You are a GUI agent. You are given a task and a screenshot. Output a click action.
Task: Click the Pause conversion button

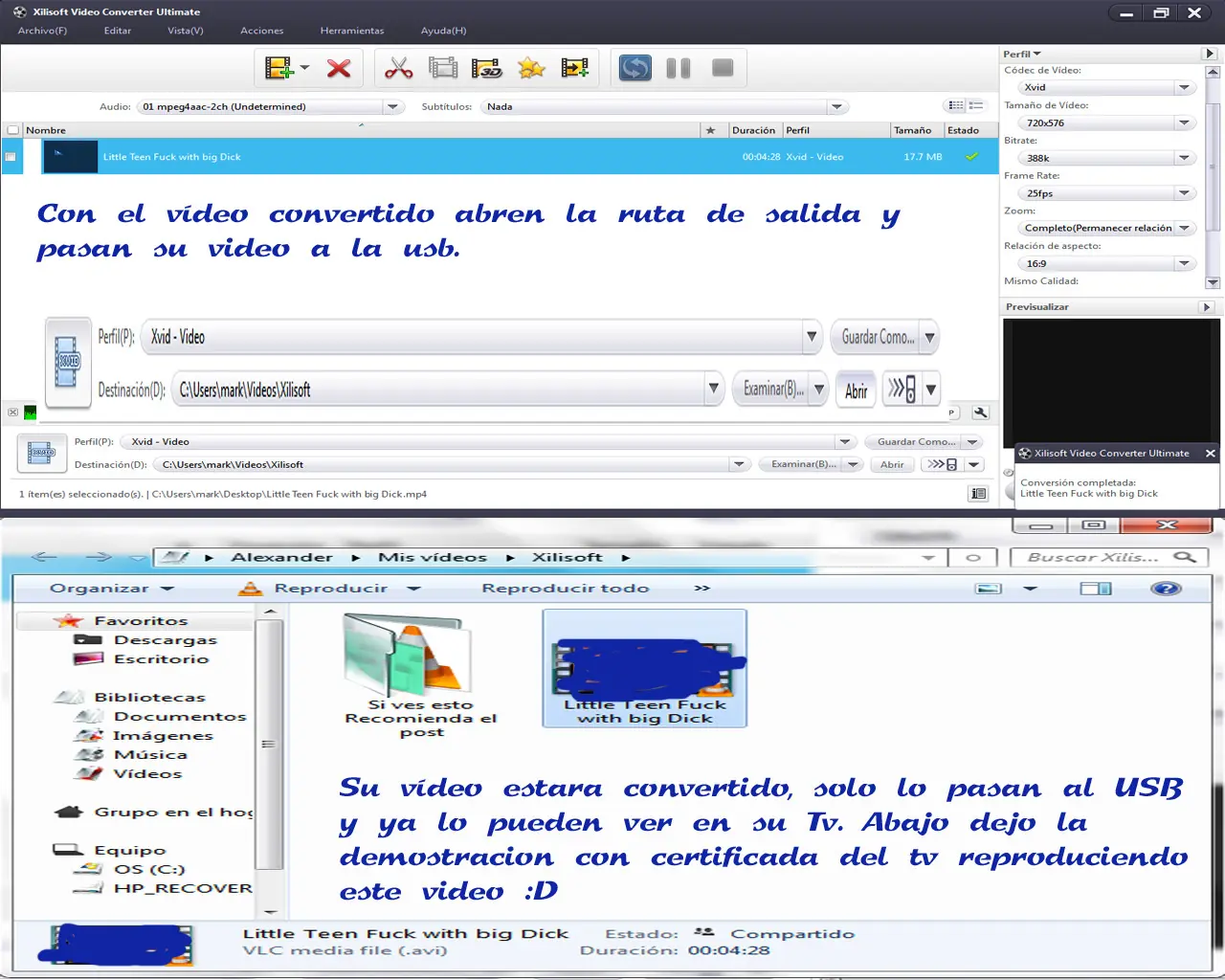[679, 68]
